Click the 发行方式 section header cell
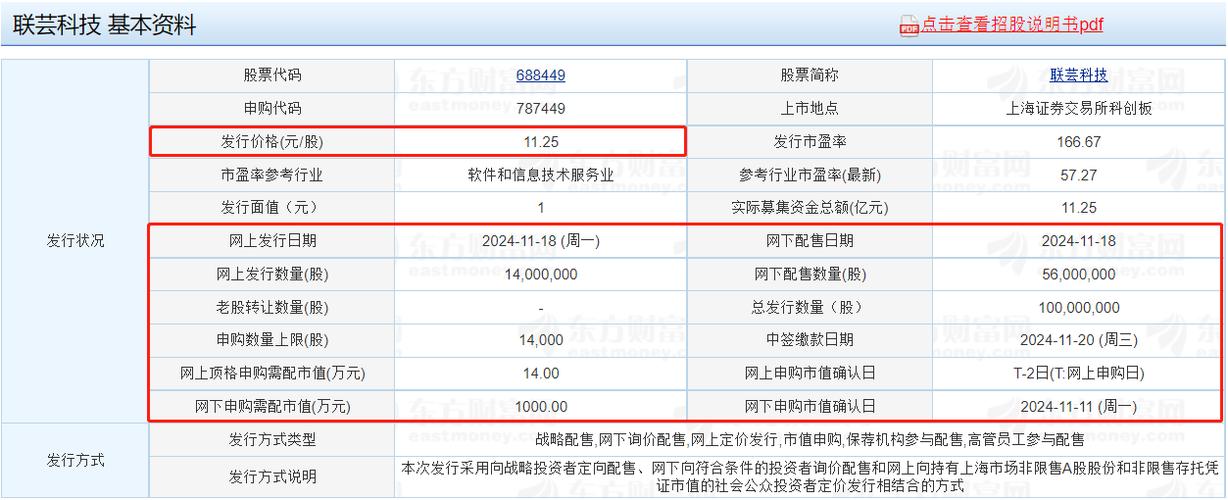Image resolution: width=1228 pixels, height=500 pixels. coord(75,460)
